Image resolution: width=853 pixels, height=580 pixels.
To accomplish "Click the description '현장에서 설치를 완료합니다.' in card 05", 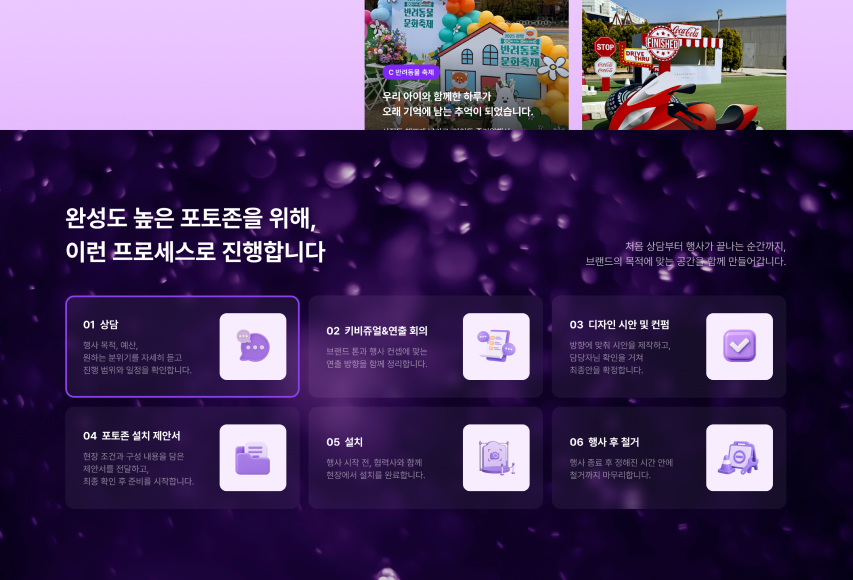I will point(376,475).
